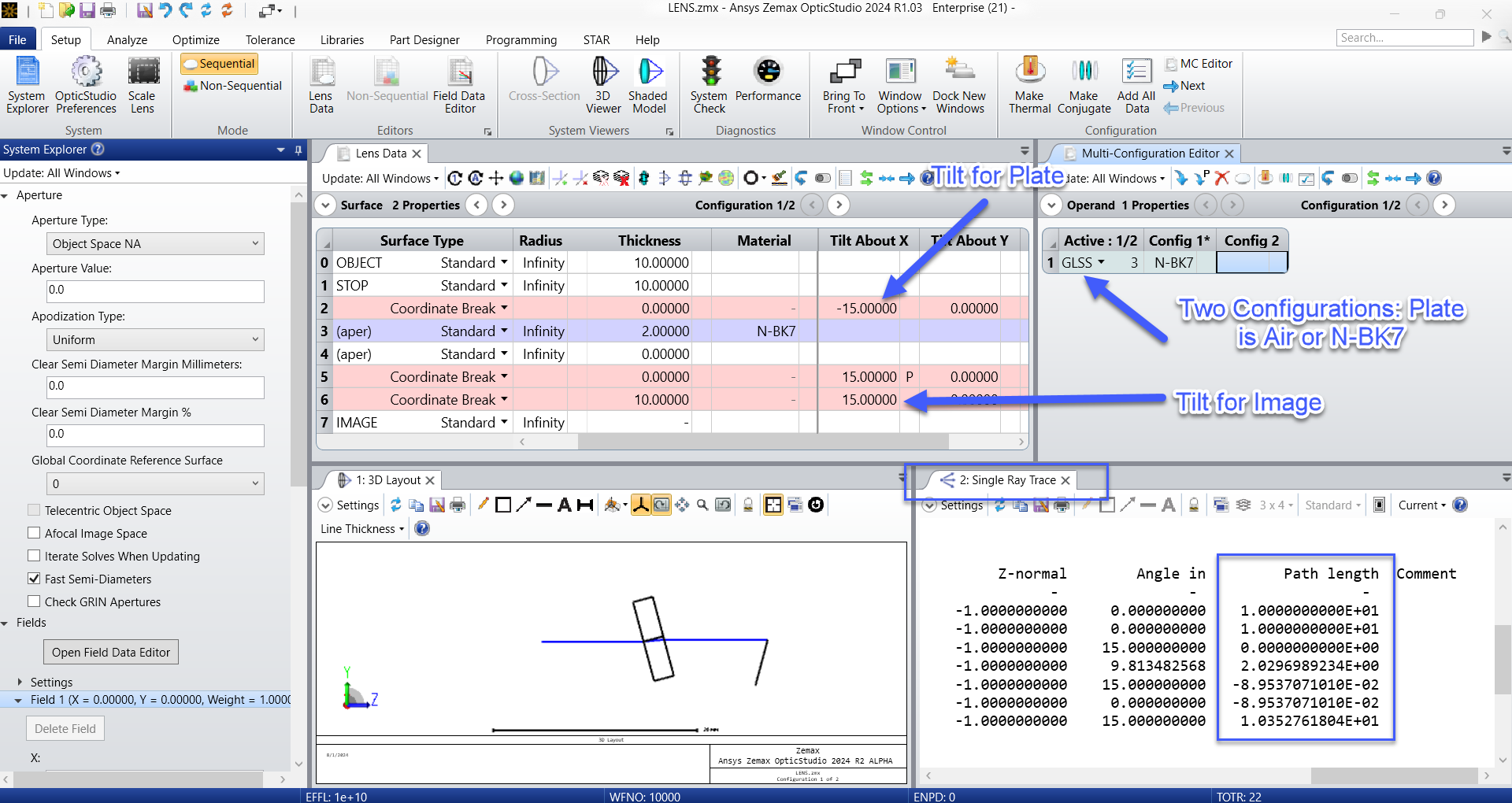Close the 3D Layout tab
This screenshot has width=1512, height=803.
coord(430,480)
